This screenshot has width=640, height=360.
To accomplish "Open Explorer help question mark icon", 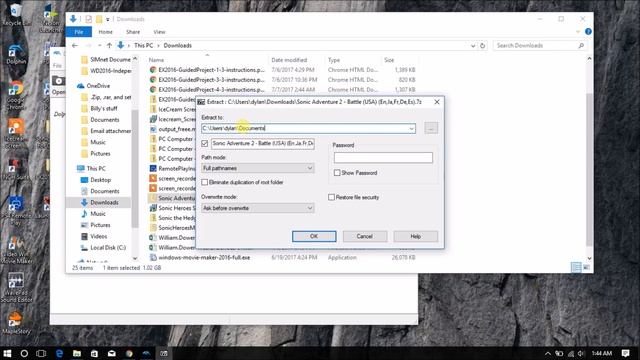I will pos(588,31).
